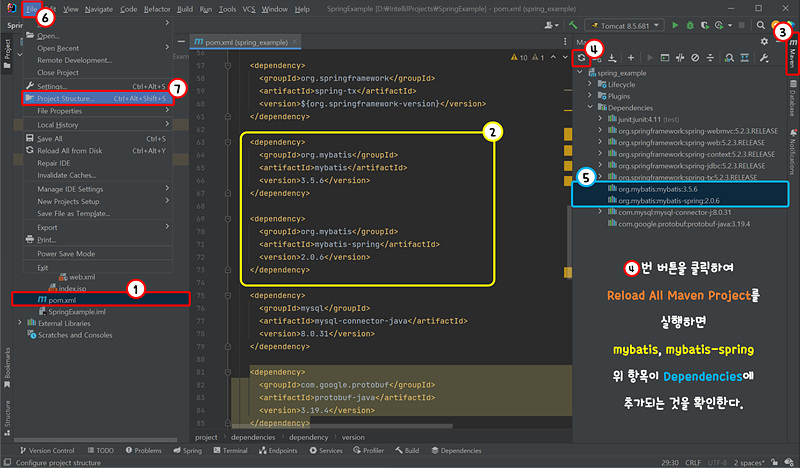
Task: Click the 29:30 cursor position widget
Action: pyautogui.click(x=670, y=462)
